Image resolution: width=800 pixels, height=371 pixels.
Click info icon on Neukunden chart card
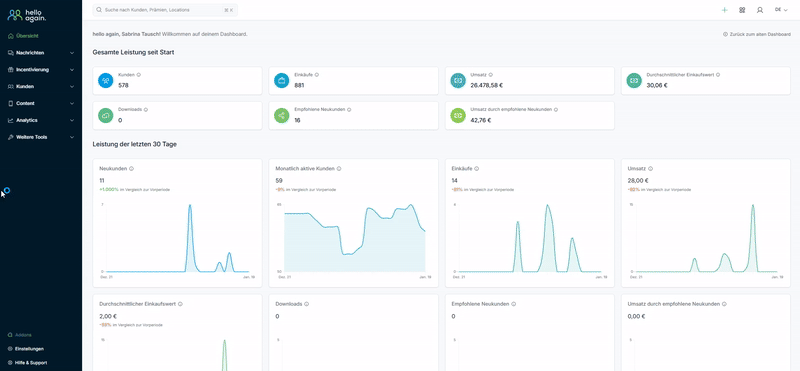[131, 168]
